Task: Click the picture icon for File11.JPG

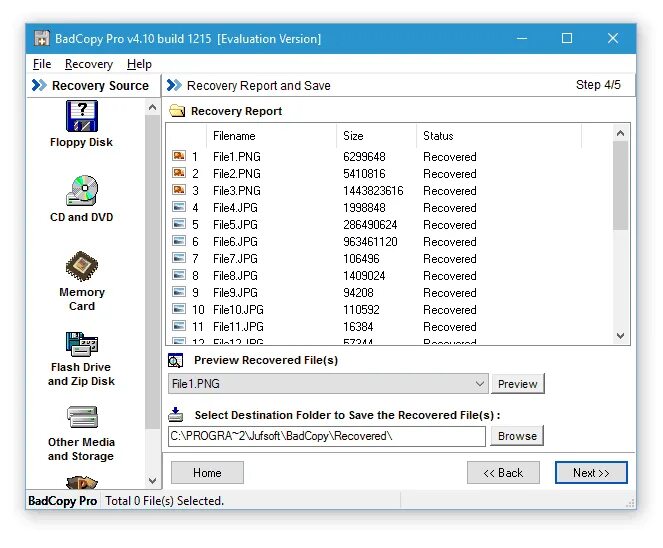Action: 179,326
